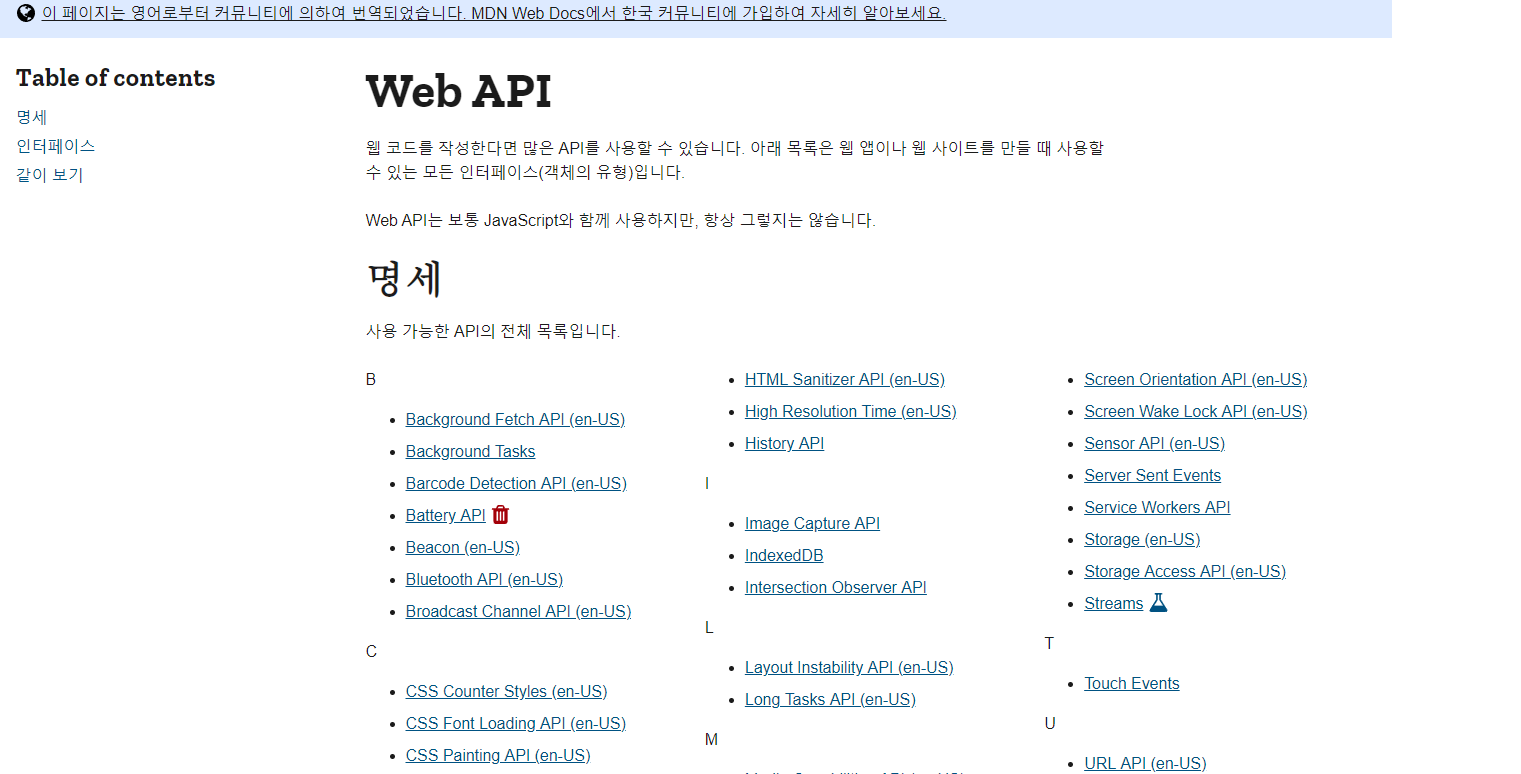Image resolution: width=1521 pixels, height=774 pixels.
Task: Open Image Capture API link
Action: [x=812, y=523]
